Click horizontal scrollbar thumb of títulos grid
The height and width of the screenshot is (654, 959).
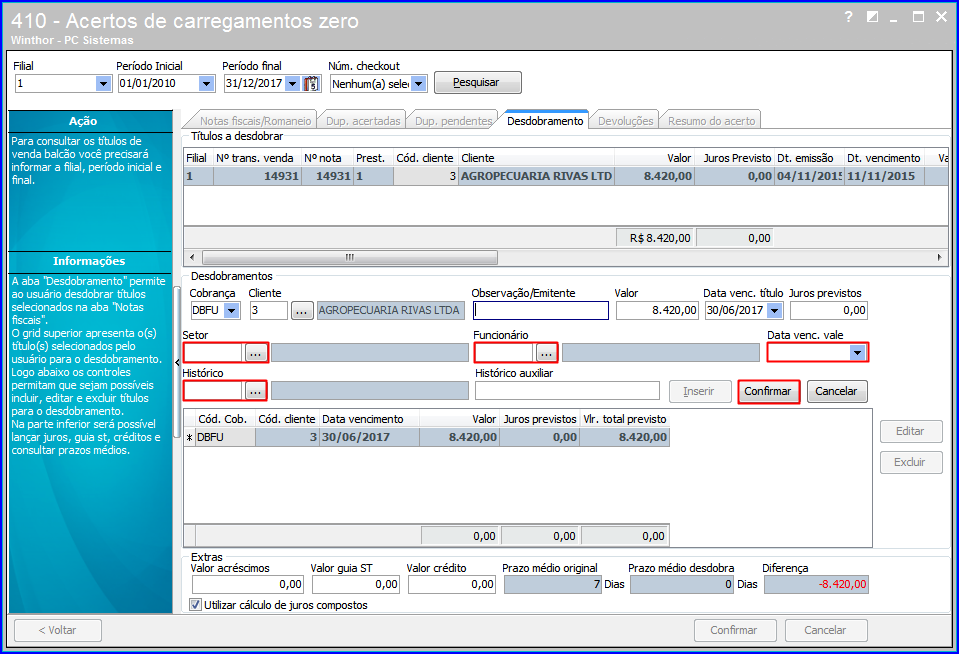pyautogui.click(x=350, y=258)
